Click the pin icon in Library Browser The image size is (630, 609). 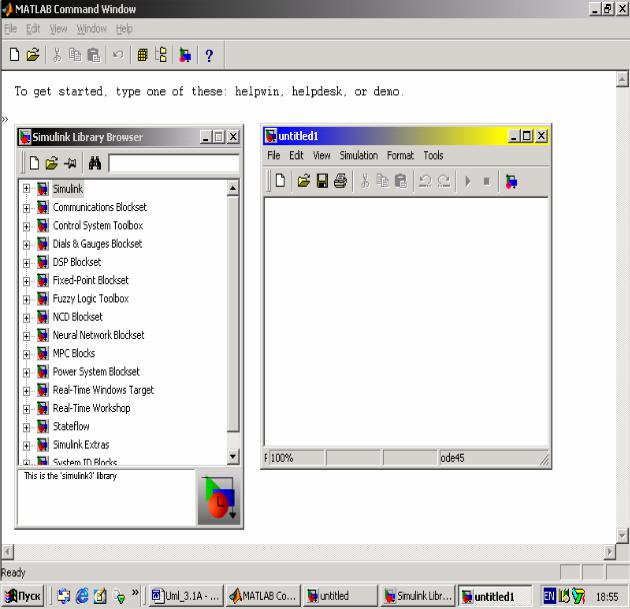(70, 163)
